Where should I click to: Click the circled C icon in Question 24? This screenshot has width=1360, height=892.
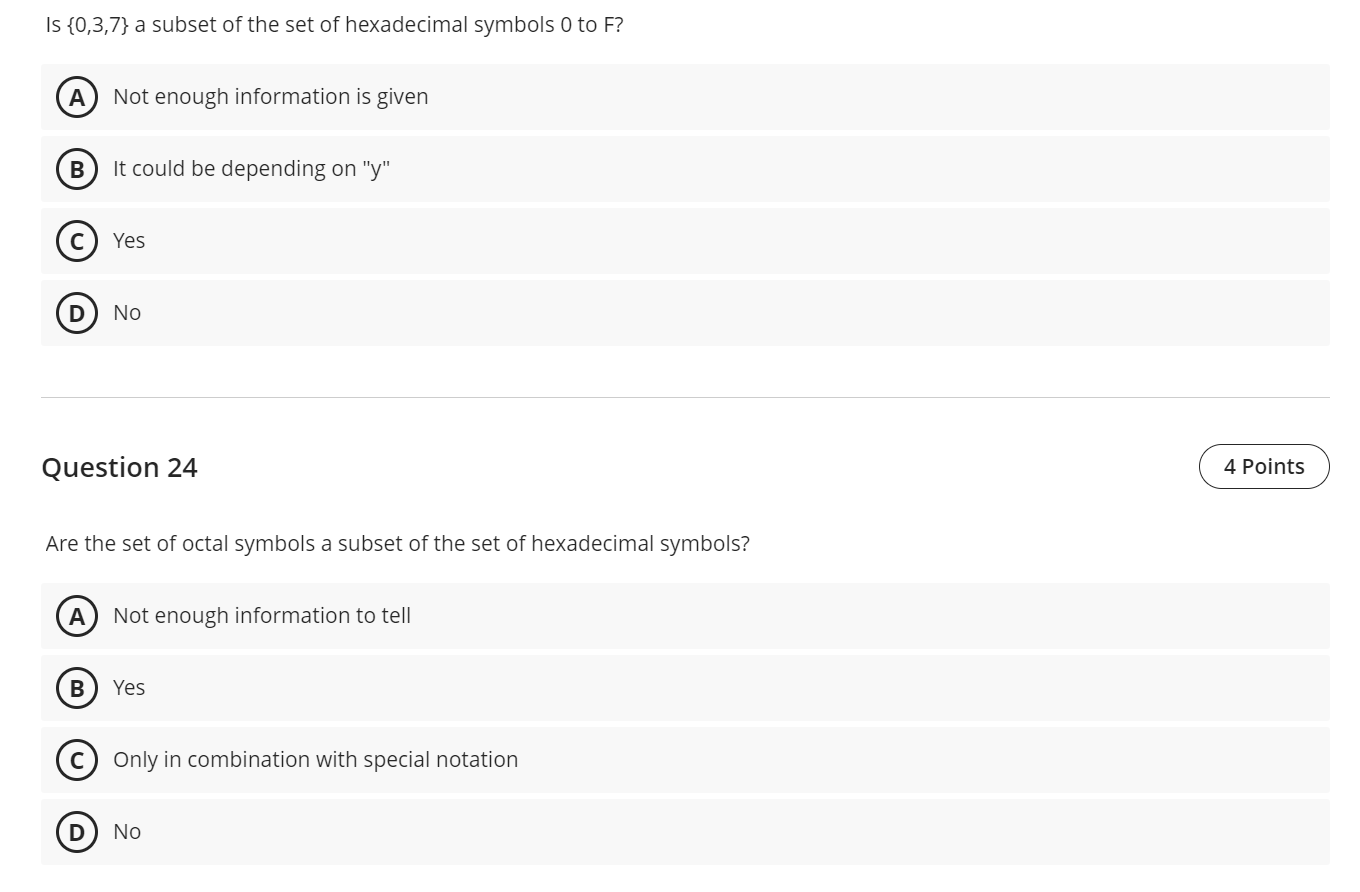point(77,760)
